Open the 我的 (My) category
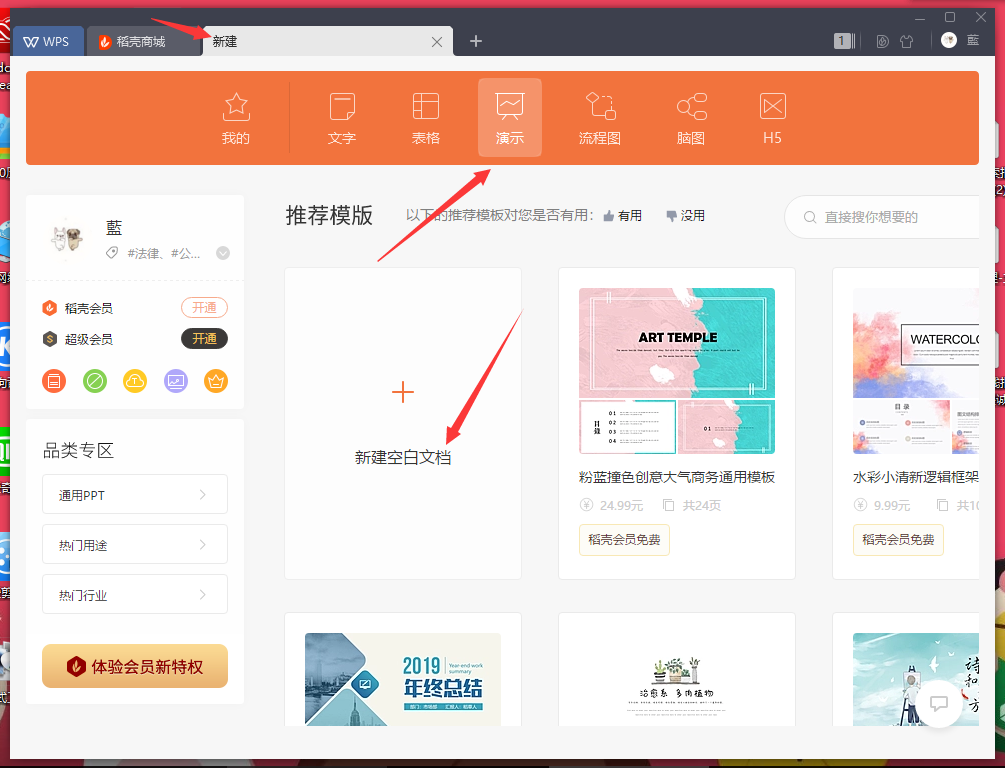This screenshot has width=1005, height=768. (236, 118)
